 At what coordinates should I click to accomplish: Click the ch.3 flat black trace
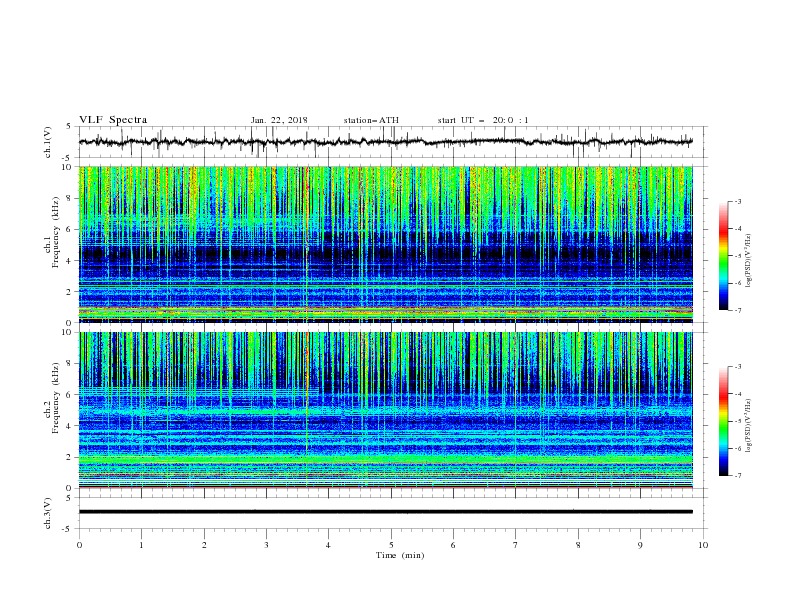385,512
